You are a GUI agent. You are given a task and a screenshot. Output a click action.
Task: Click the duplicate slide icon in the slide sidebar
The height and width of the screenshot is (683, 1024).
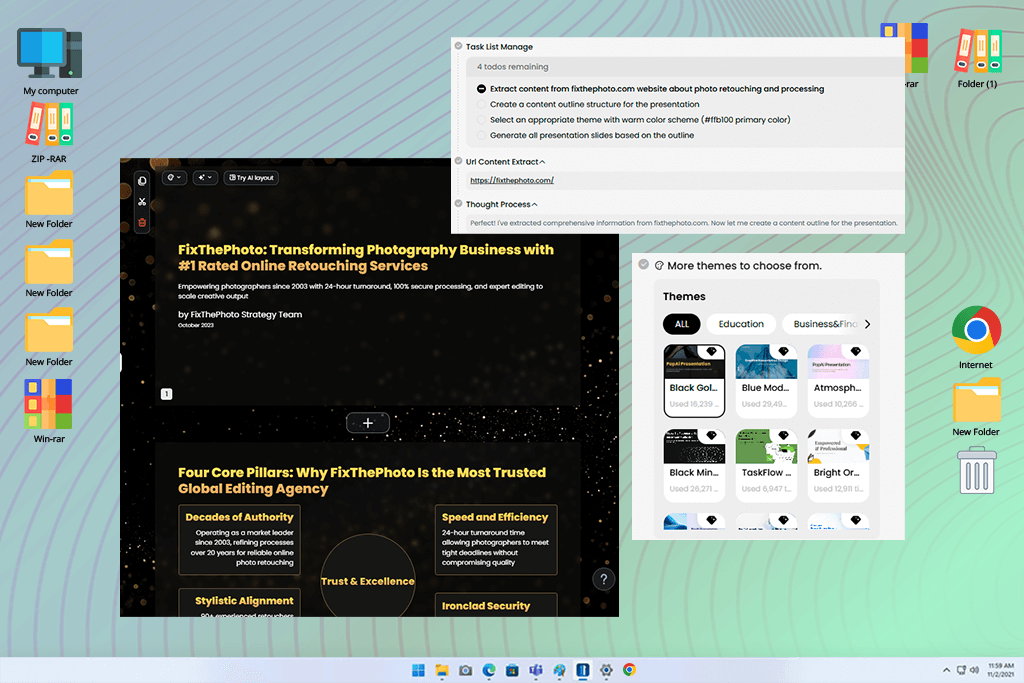tap(142, 181)
